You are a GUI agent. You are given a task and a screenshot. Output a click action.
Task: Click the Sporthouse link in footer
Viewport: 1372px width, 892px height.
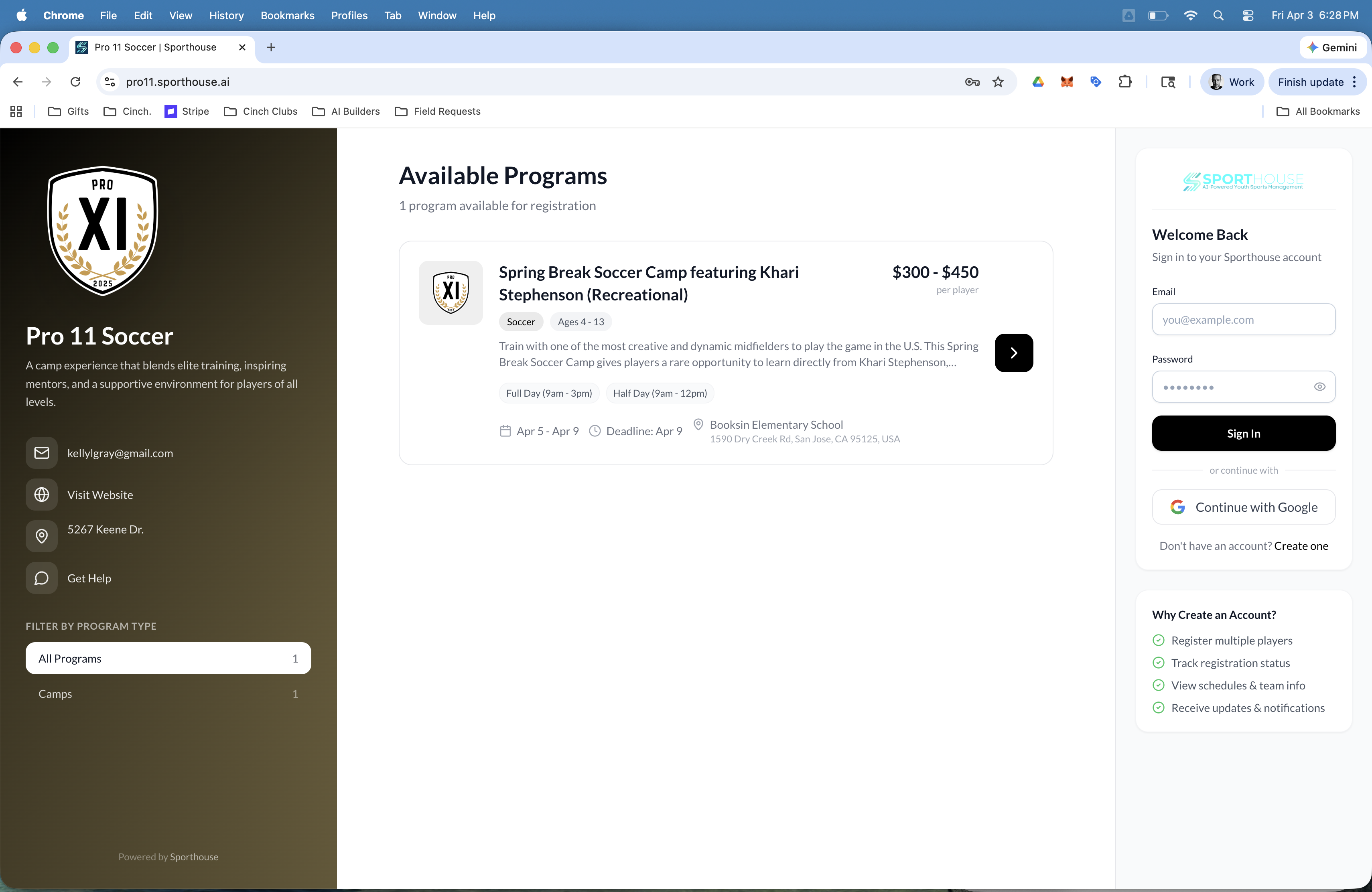pyautogui.click(x=194, y=857)
